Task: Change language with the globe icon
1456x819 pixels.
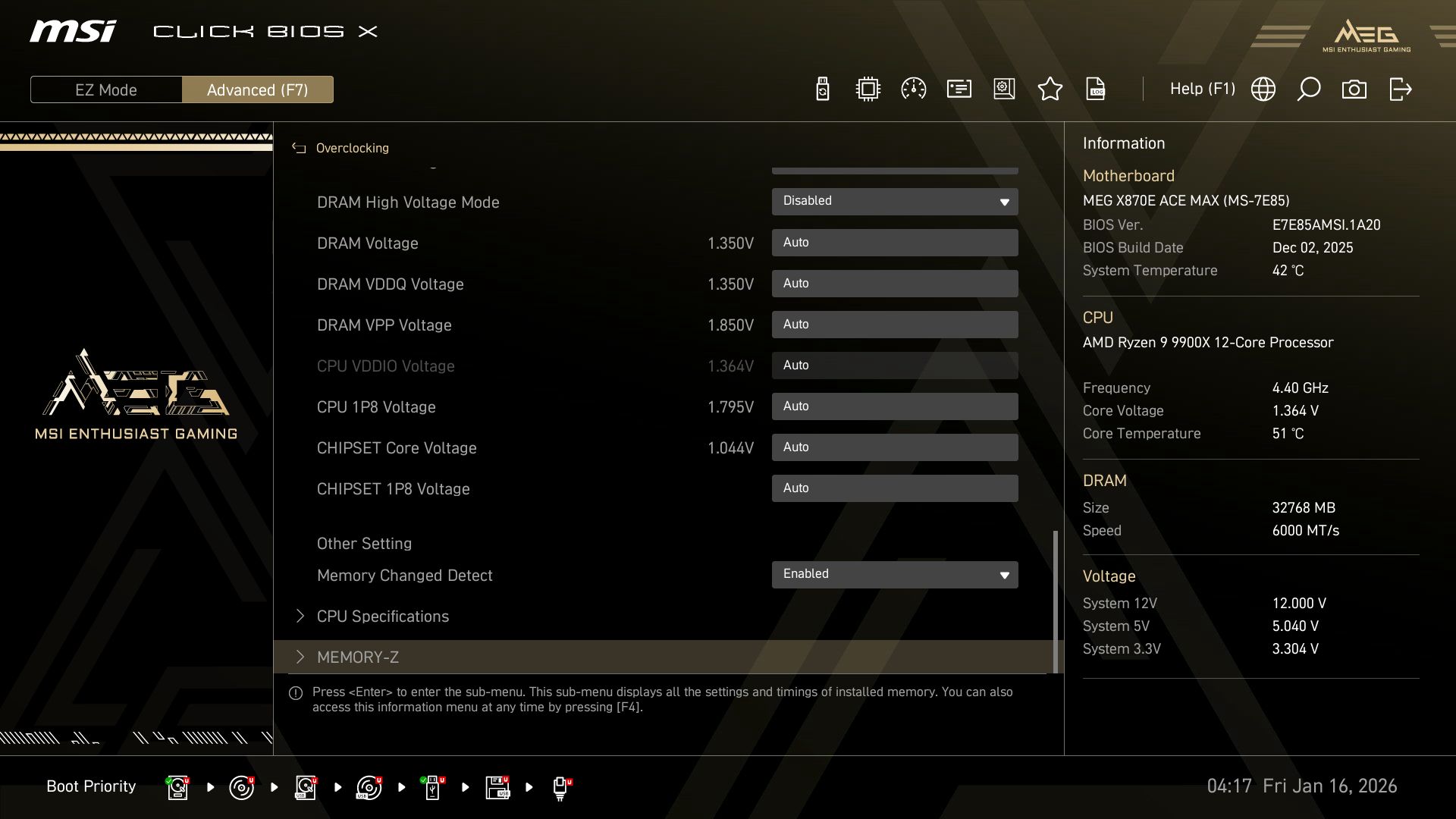Action: click(x=1263, y=89)
